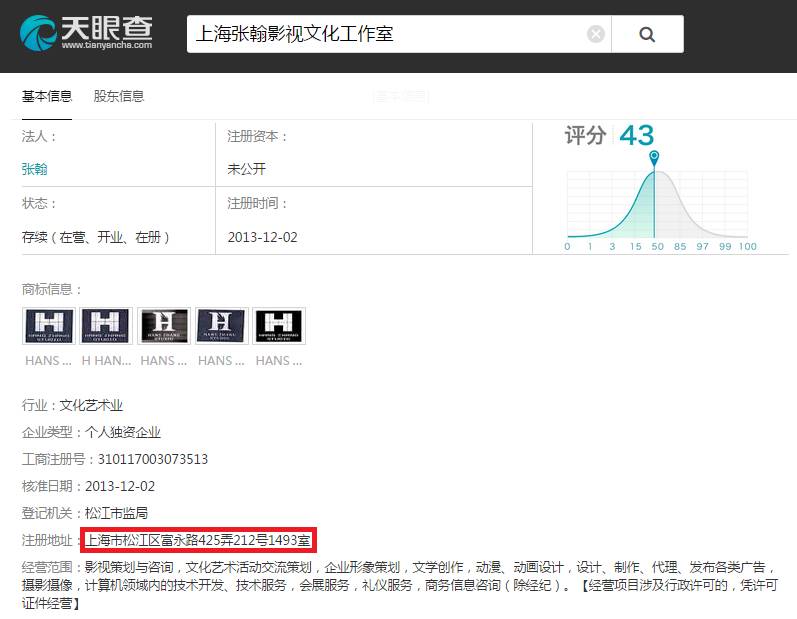Open first HANS trademark thumbnail
This screenshot has height=619, width=797.
click(x=49, y=326)
